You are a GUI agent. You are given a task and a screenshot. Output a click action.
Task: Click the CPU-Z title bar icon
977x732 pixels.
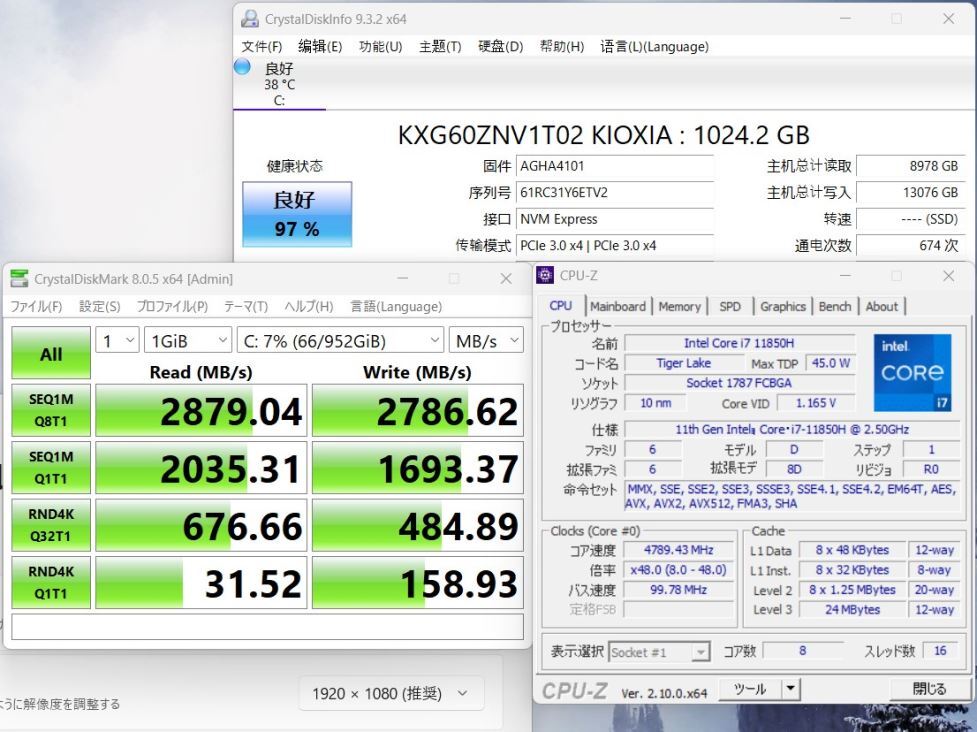tap(545, 275)
